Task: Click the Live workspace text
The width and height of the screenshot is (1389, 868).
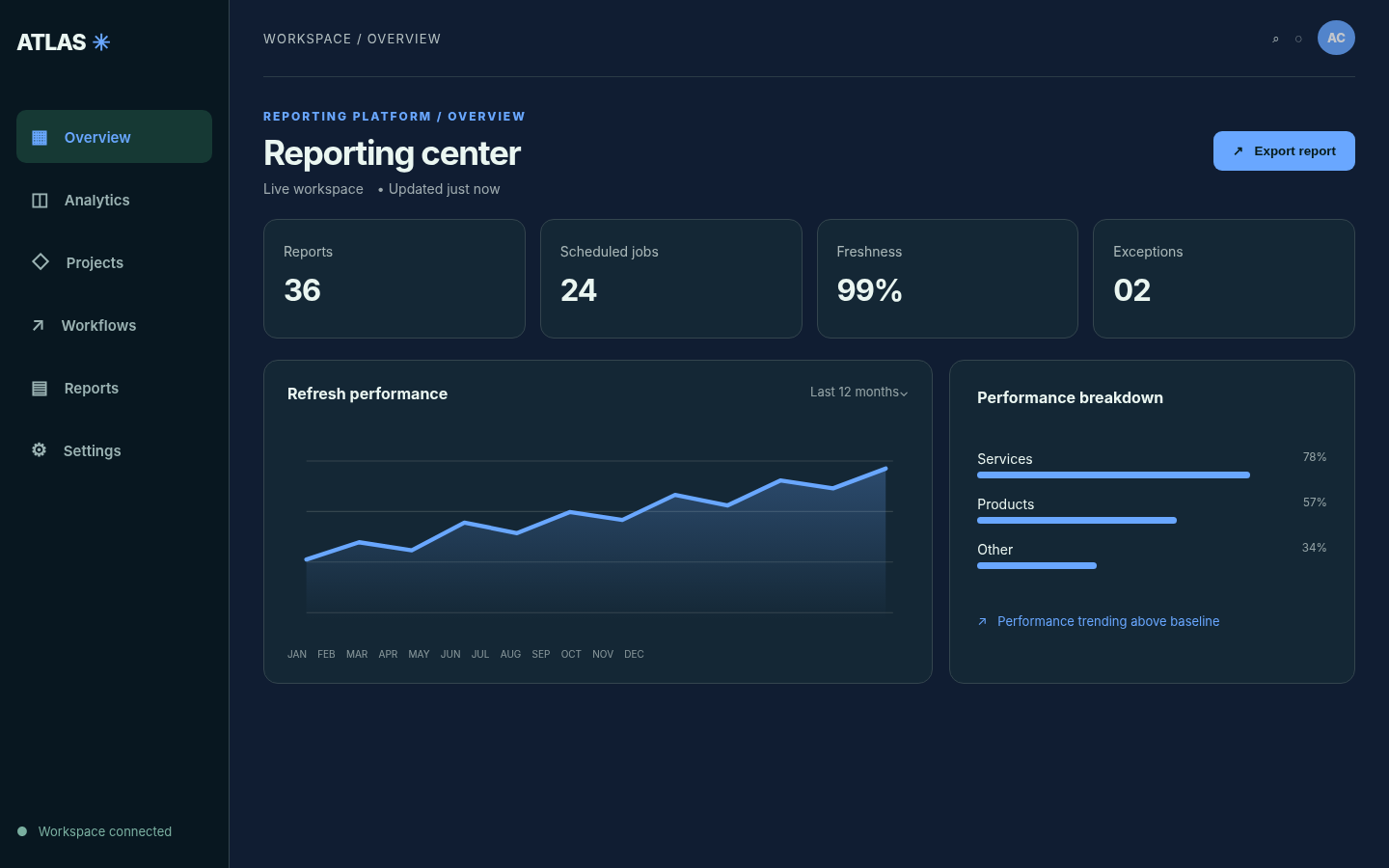Action: [313, 189]
